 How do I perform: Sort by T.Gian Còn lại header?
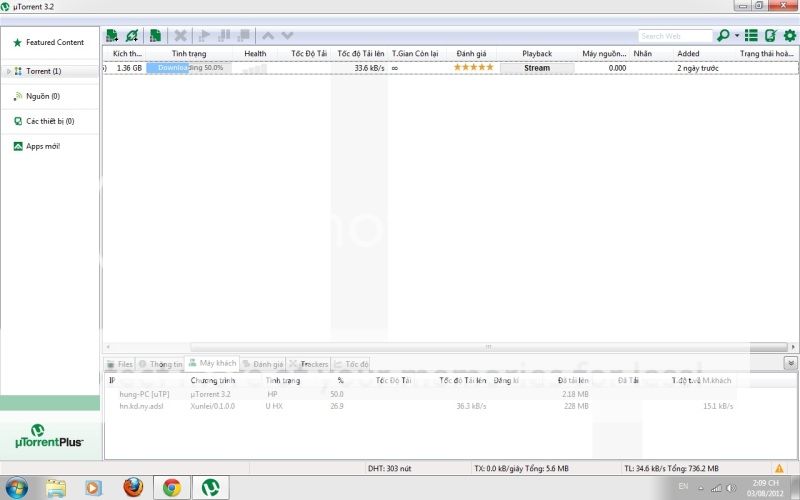click(x=415, y=54)
